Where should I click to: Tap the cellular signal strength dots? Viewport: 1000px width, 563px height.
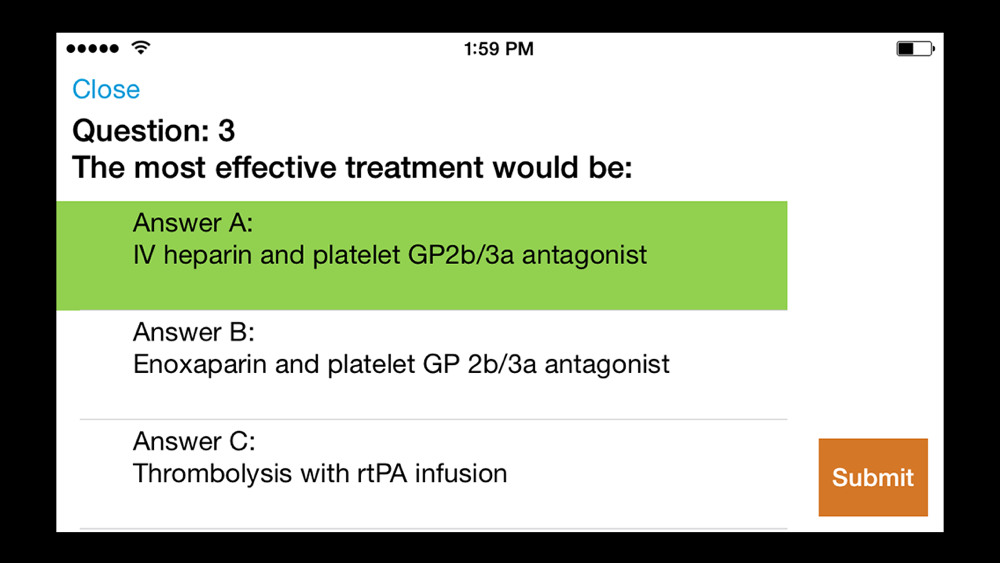point(93,48)
